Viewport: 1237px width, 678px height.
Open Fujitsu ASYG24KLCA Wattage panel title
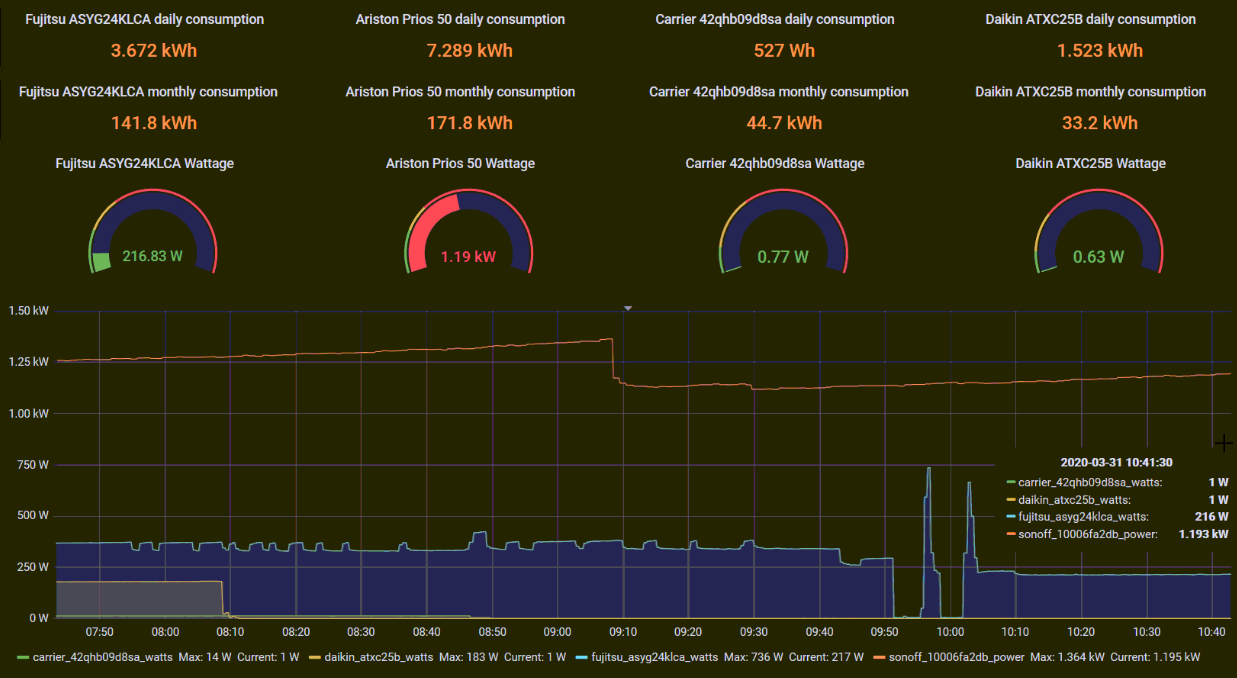pyautogui.click(x=145, y=163)
